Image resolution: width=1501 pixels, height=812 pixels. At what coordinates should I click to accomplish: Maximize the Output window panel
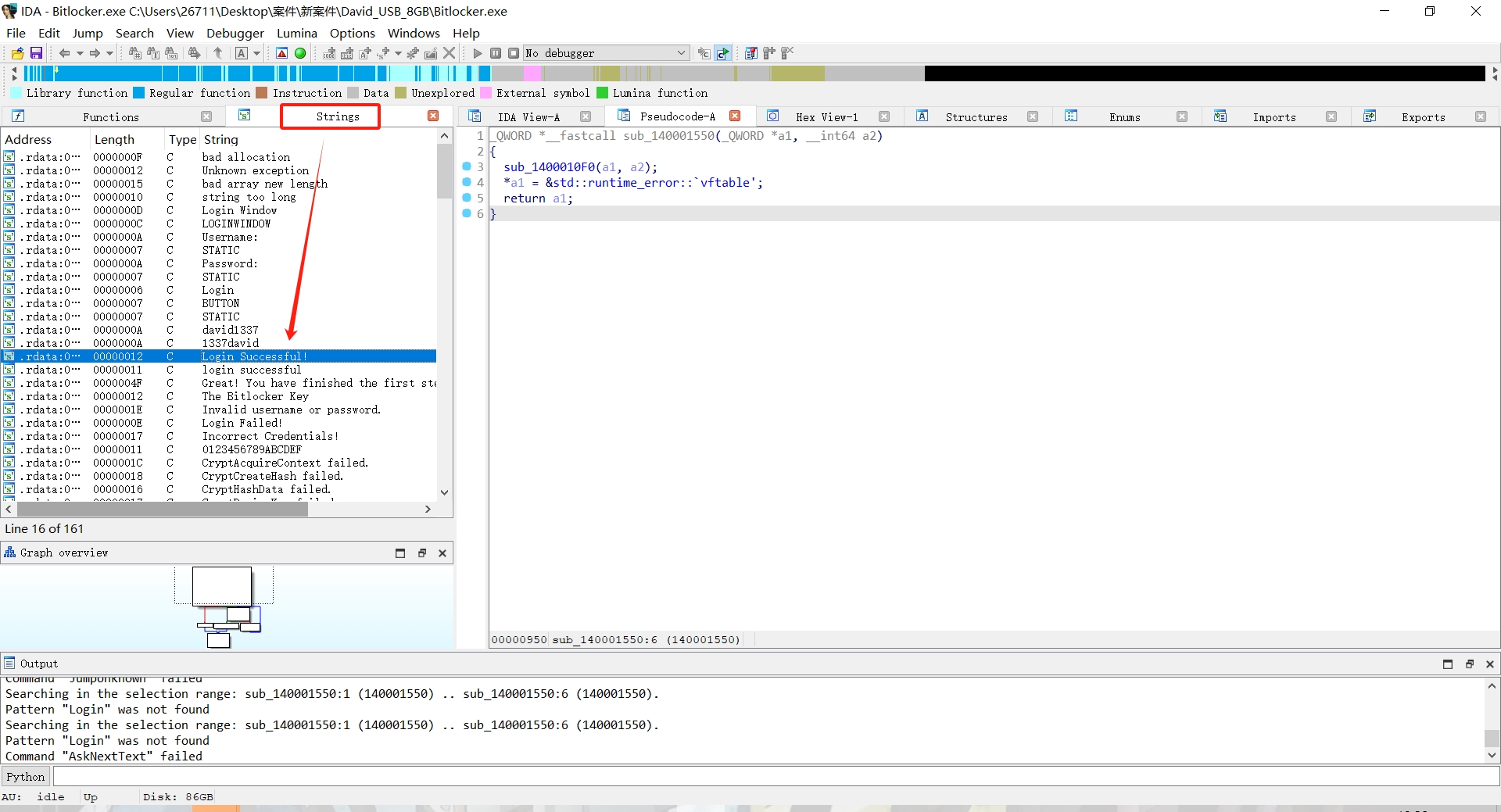coord(1448,664)
